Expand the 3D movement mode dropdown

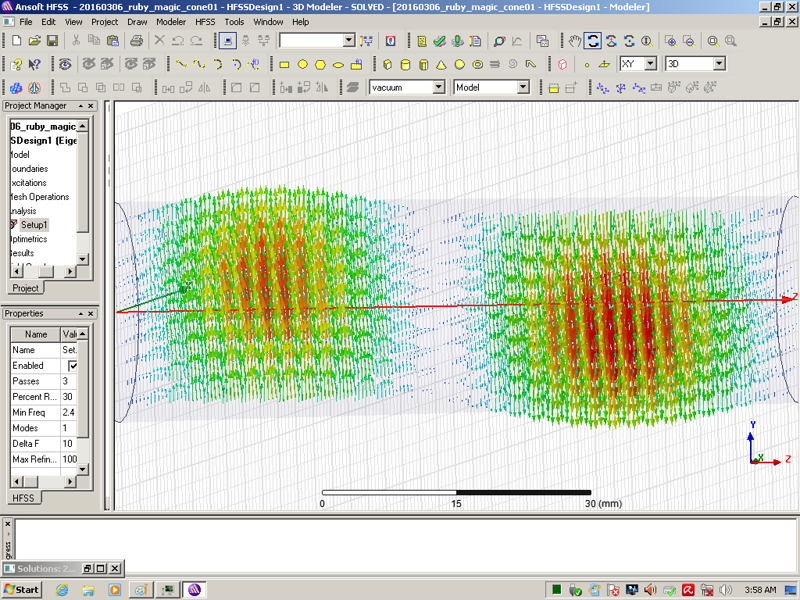click(x=718, y=64)
